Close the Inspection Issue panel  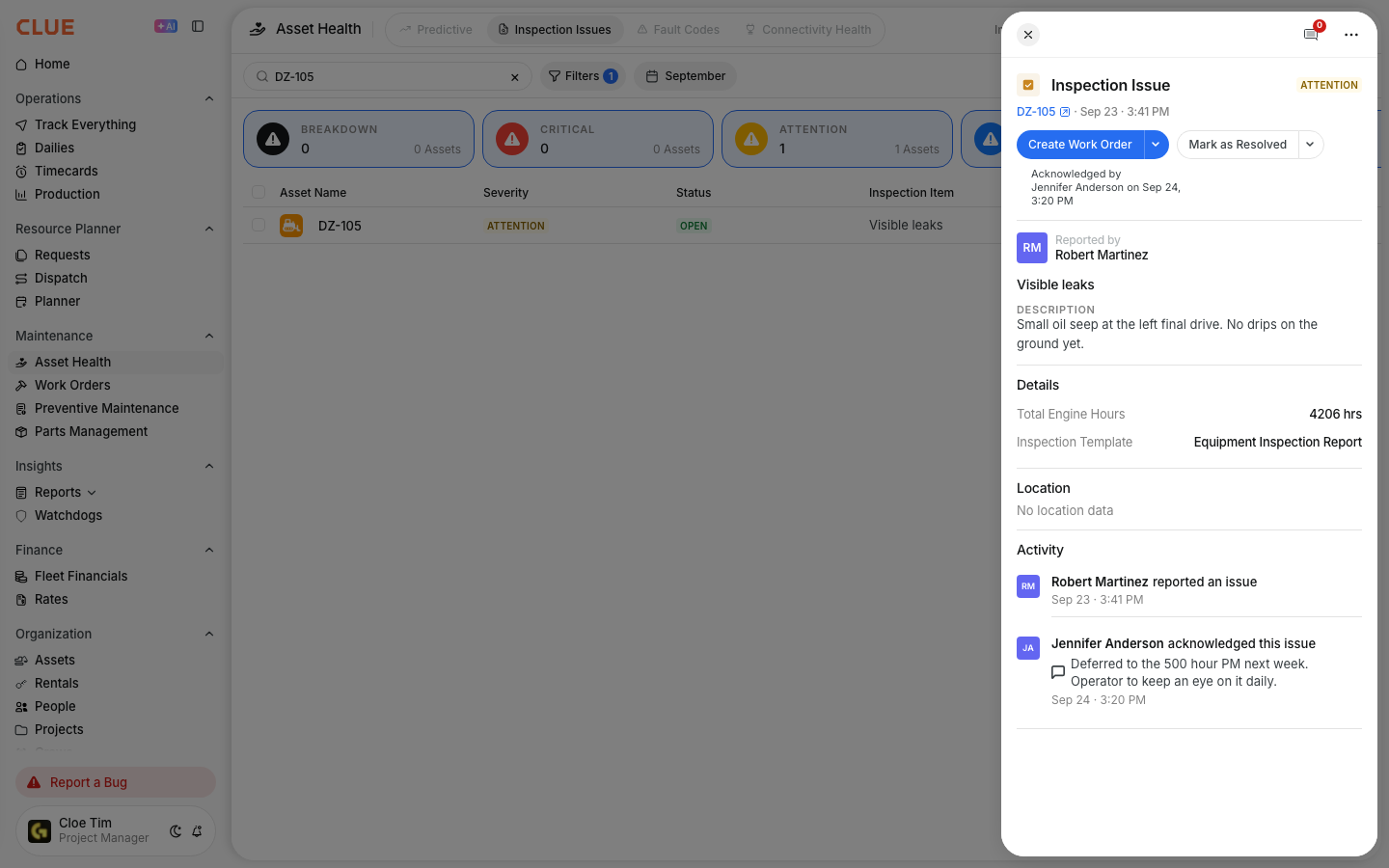pyautogui.click(x=1028, y=35)
